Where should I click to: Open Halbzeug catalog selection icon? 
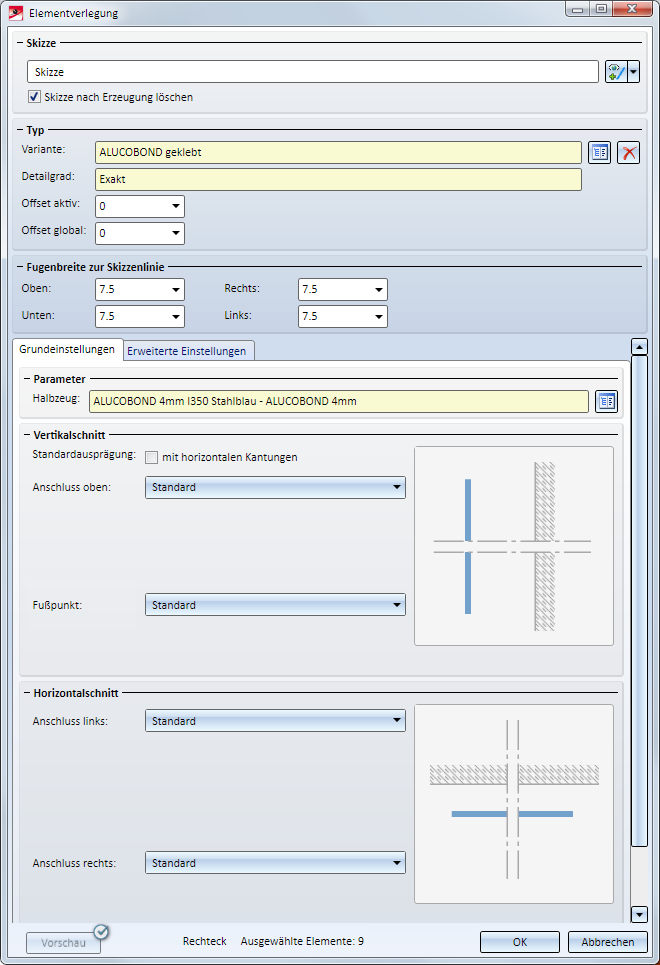pos(606,401)
